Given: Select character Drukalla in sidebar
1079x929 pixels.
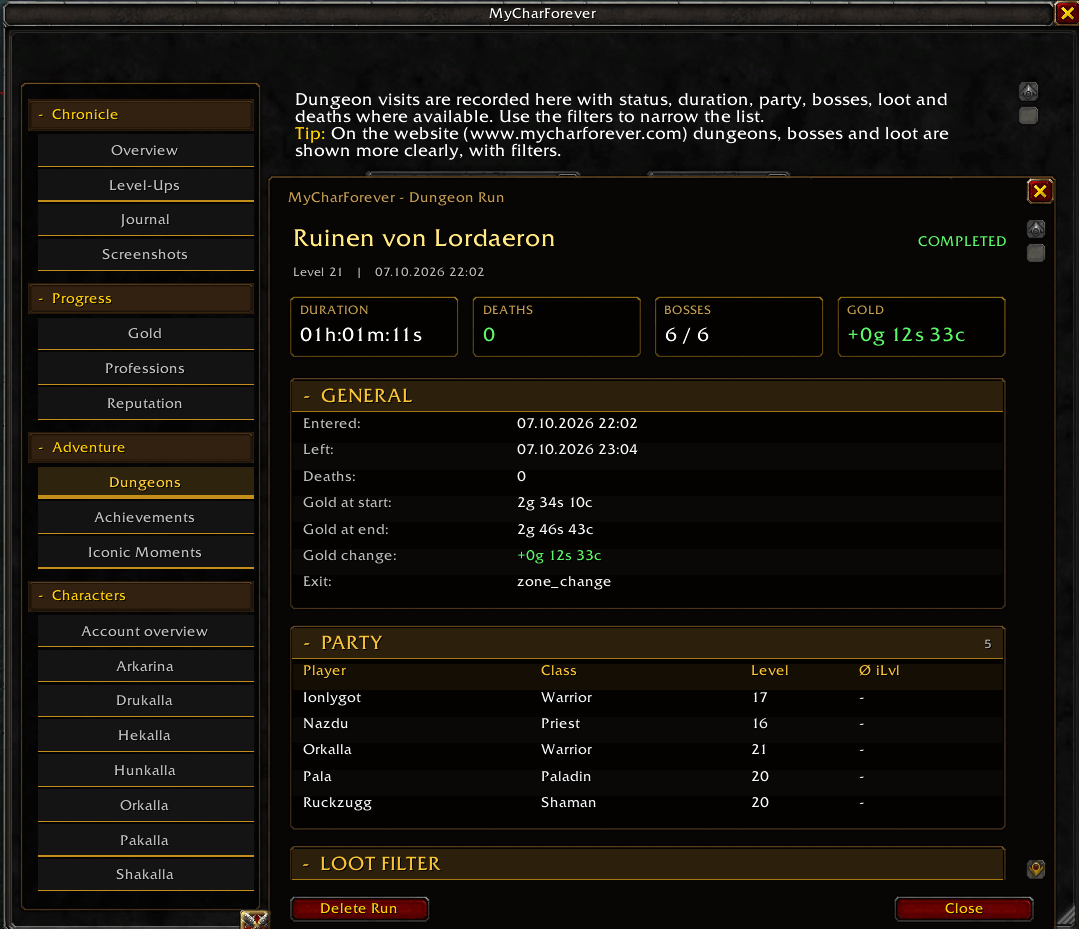Looking at the screenshot, I should tap(145, 701).
